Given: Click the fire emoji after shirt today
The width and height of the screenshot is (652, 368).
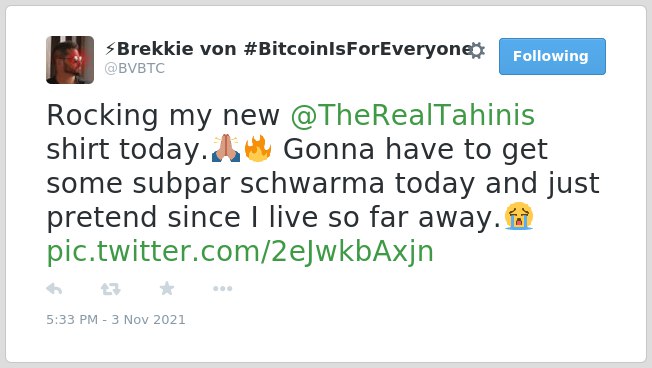Looking at the screenshot, I should [258, 148].
